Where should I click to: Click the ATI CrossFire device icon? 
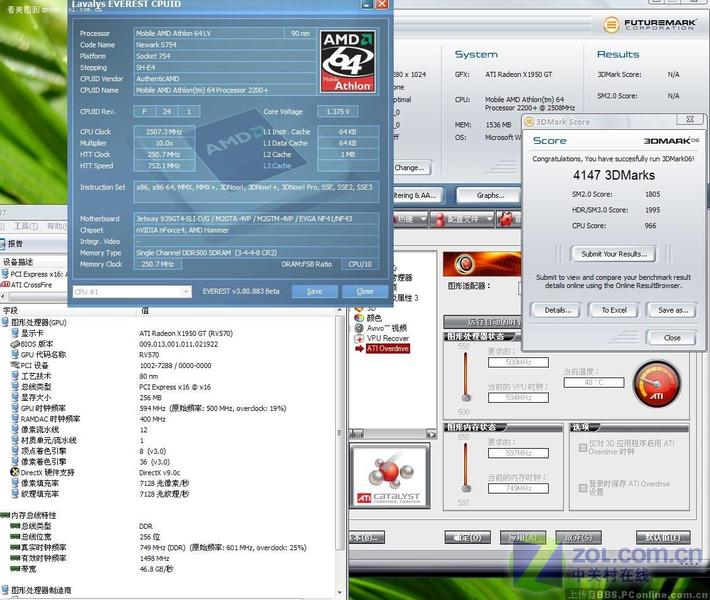coord(5,285)
